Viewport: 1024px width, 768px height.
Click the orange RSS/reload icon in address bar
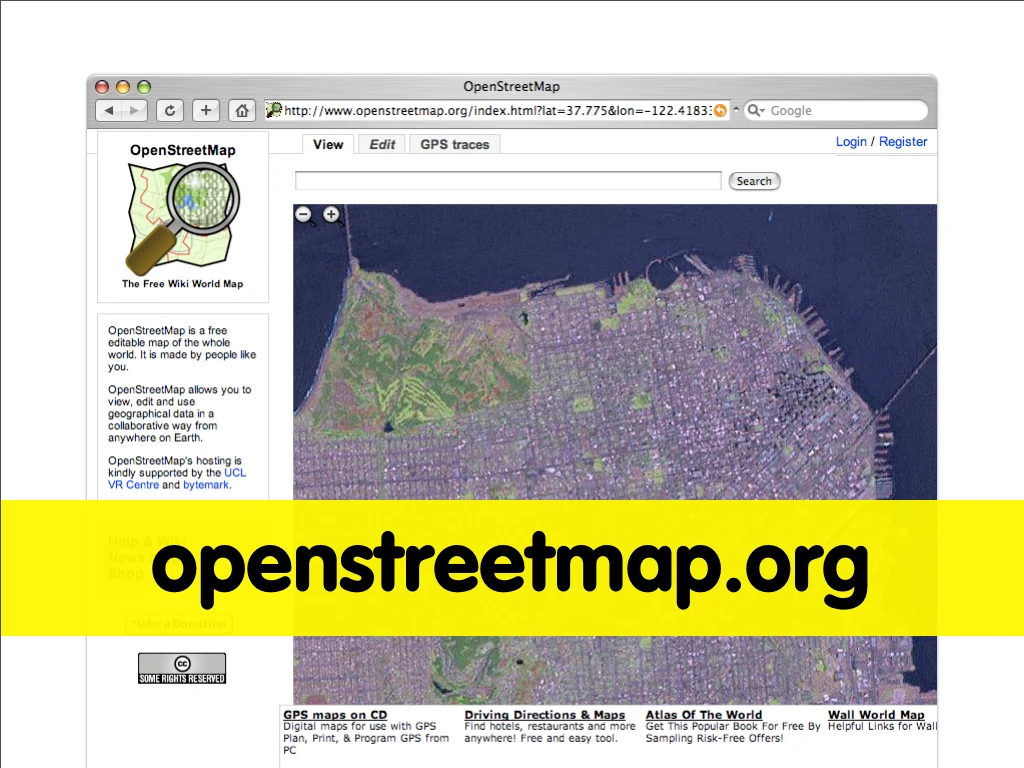point(720,110)
